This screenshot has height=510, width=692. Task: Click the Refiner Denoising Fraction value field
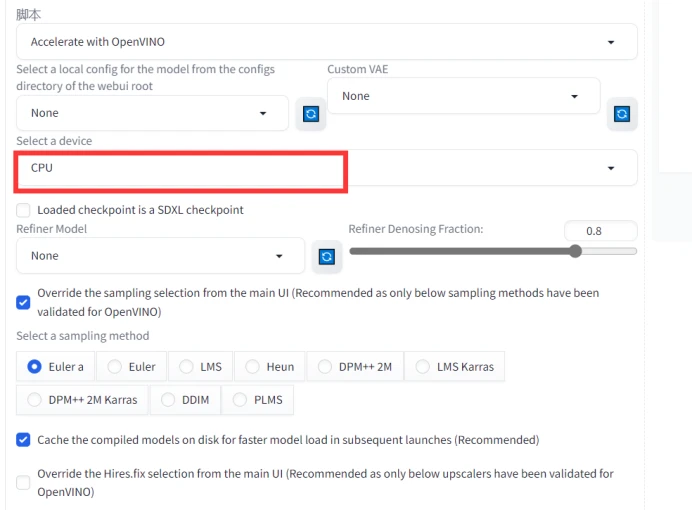600,231
